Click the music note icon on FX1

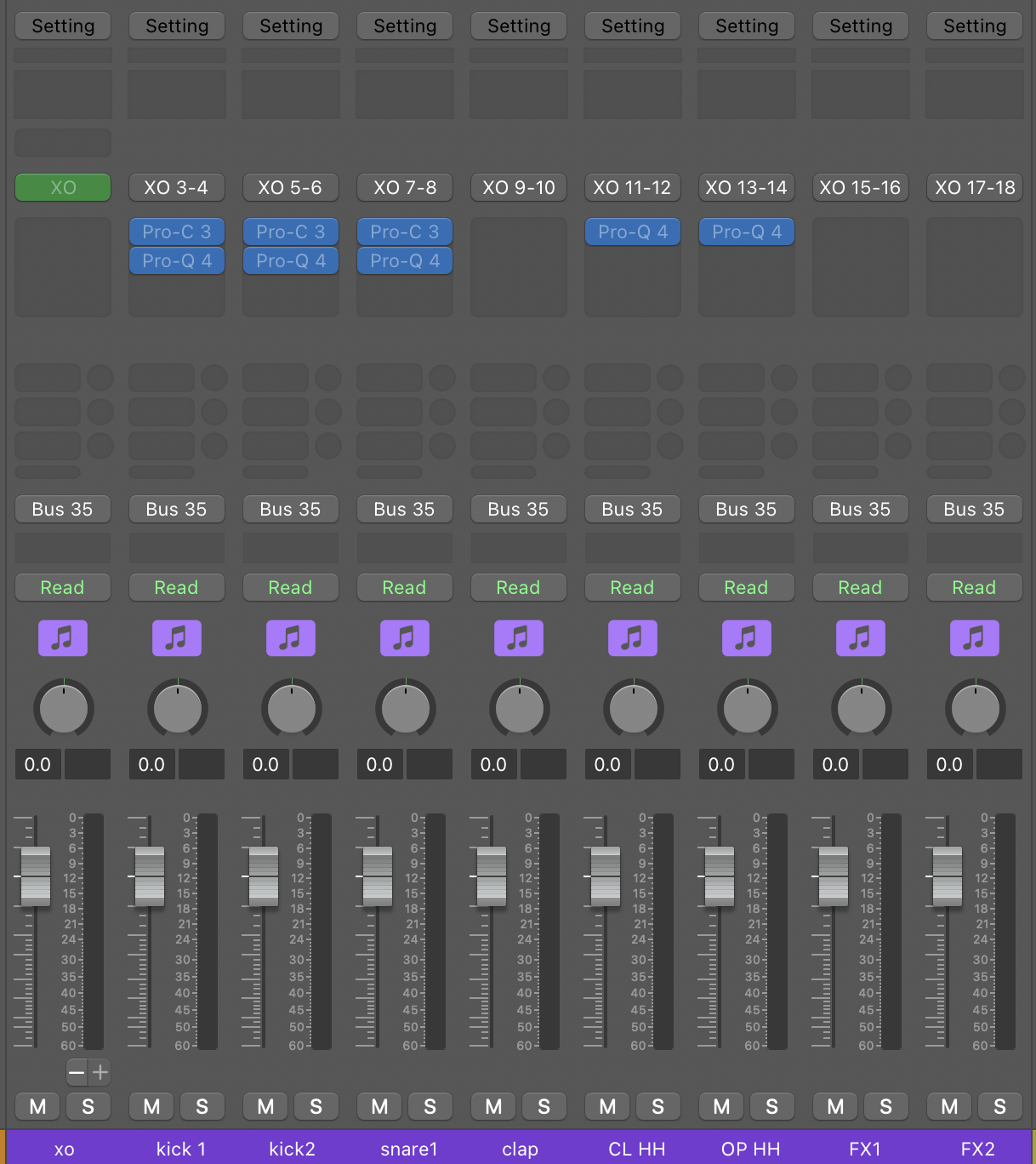861,638
